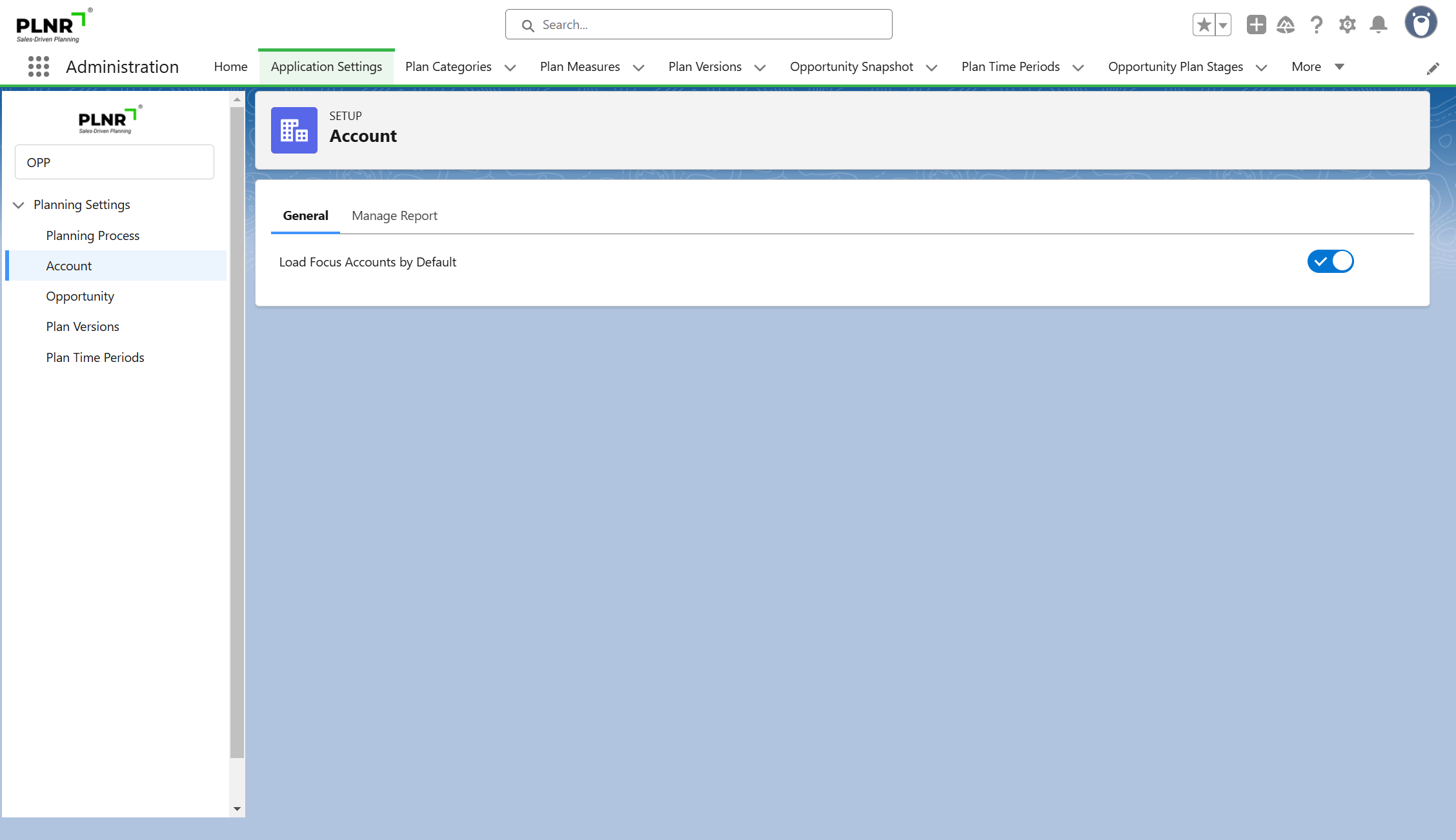Open the App Launcher grid icon
The width and height of the screenshot is (1456, 840).
(x=39, y=66)
